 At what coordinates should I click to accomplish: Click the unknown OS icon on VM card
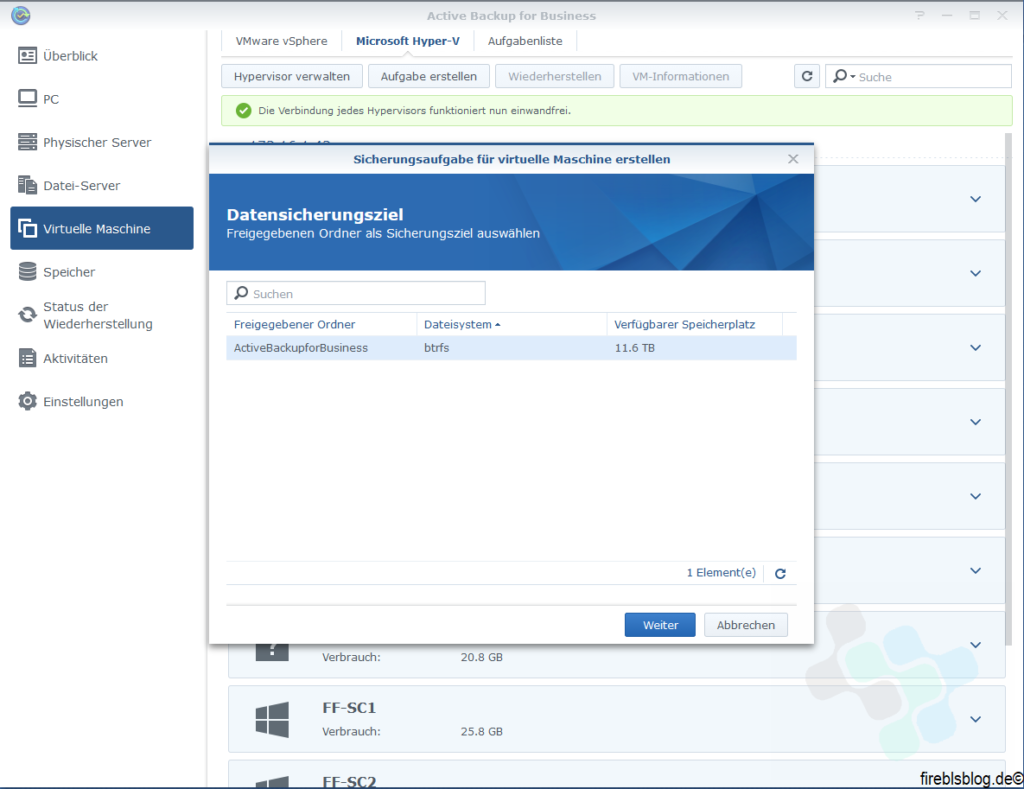click(x=272, y=651)
